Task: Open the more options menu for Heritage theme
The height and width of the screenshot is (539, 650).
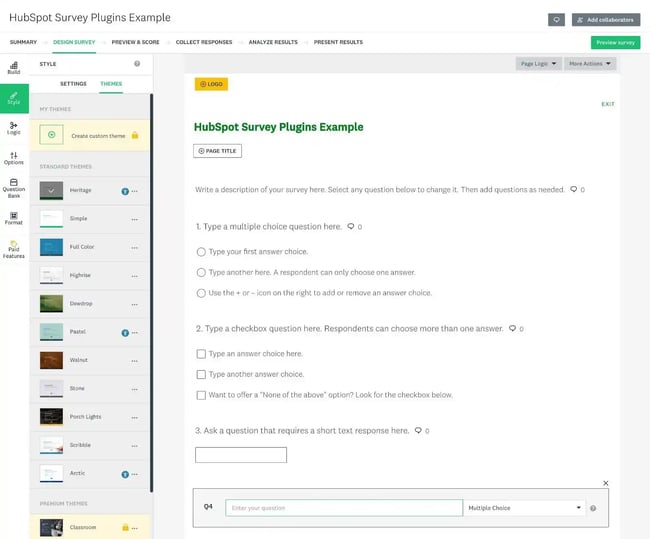Action: [x=135, y=191]
